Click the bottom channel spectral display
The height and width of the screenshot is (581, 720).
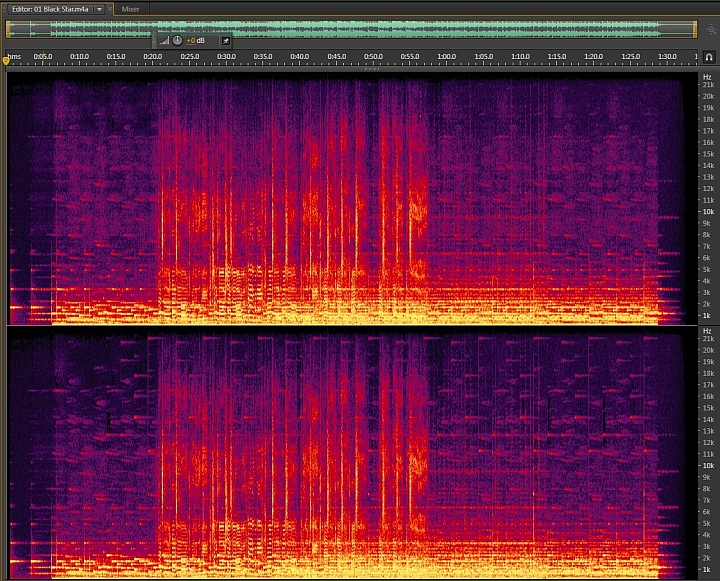pyautogui.click(x=352, y=453)
